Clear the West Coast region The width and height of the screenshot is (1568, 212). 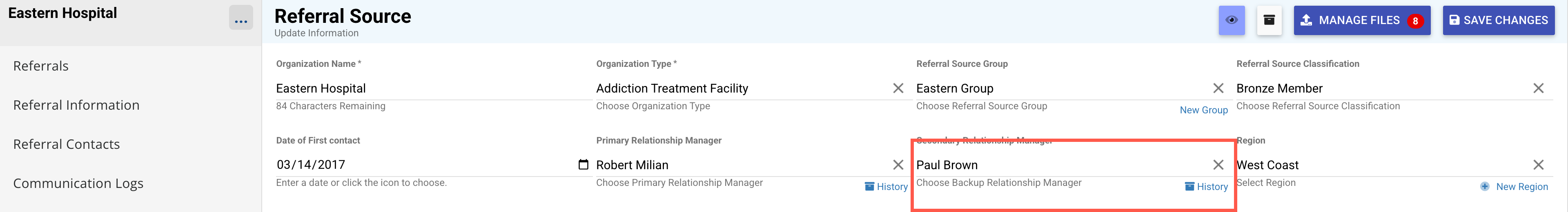pyautogui.click(x=1538, y=165)
